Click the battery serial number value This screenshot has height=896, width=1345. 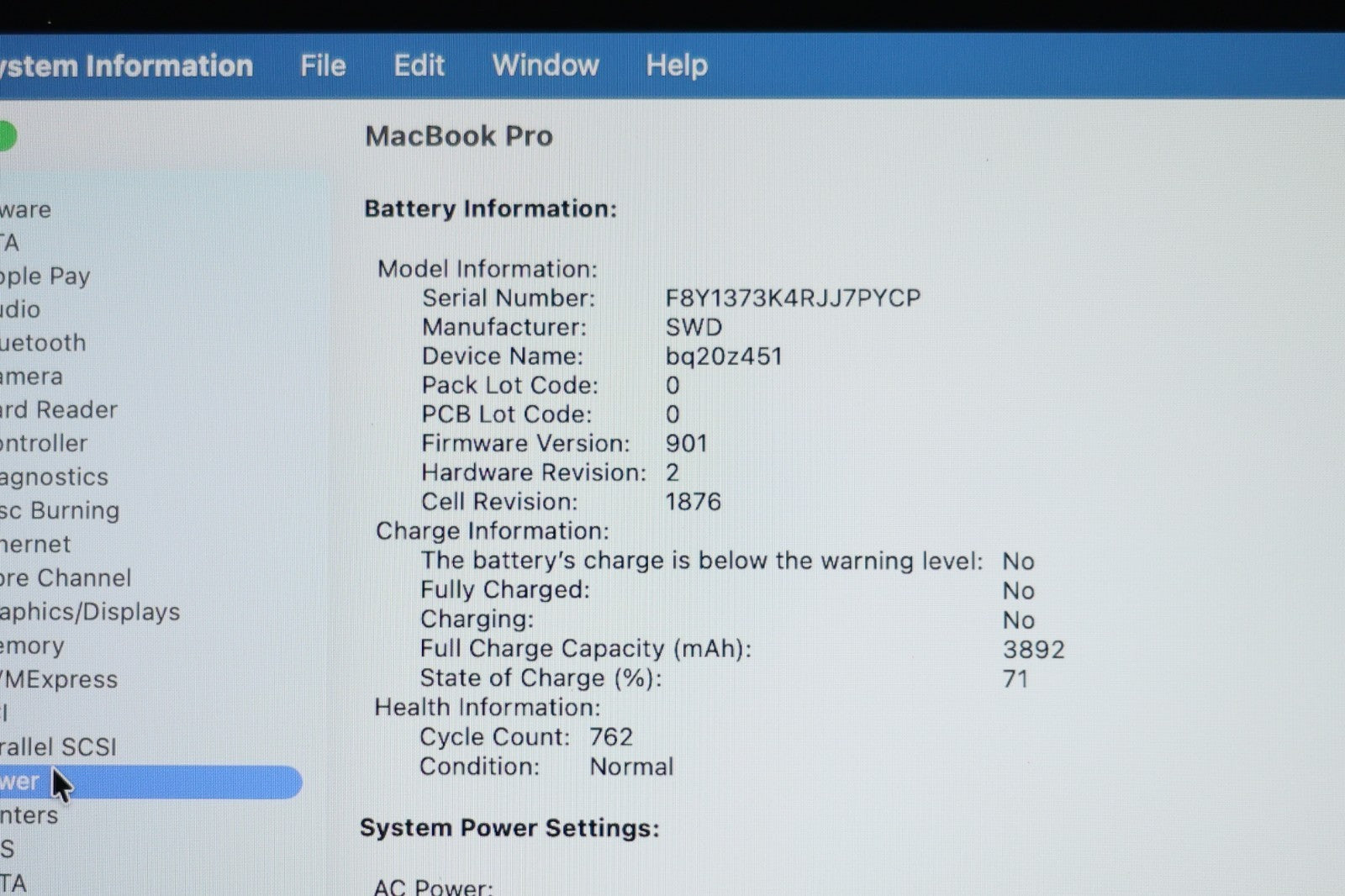coord(793,298)
